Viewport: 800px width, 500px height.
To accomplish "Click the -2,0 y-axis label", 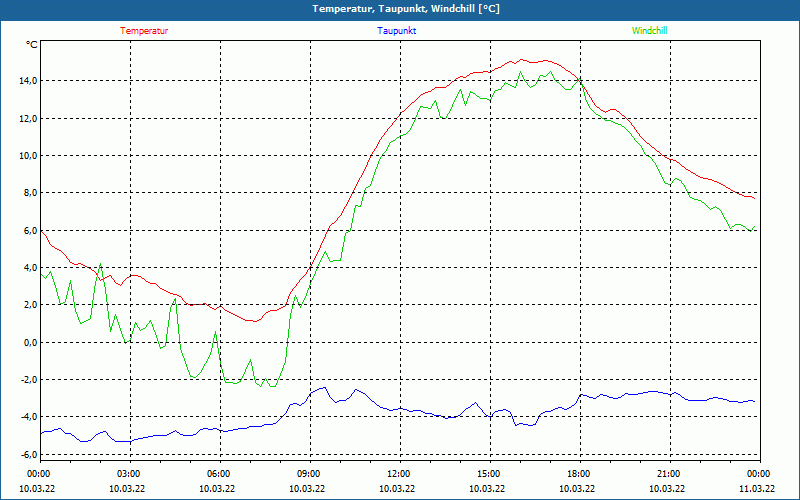I will 29,380.
